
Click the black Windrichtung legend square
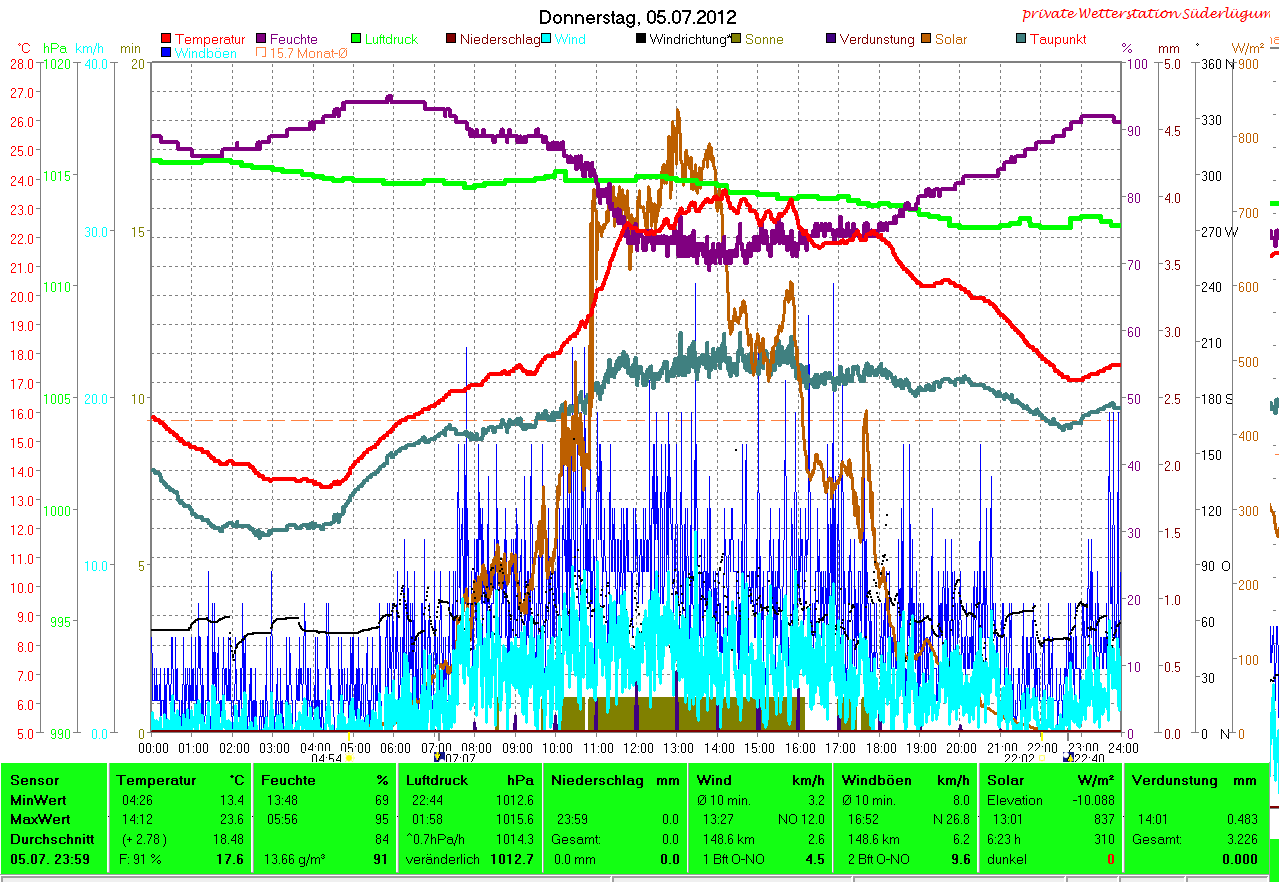(x=641, y=39)
